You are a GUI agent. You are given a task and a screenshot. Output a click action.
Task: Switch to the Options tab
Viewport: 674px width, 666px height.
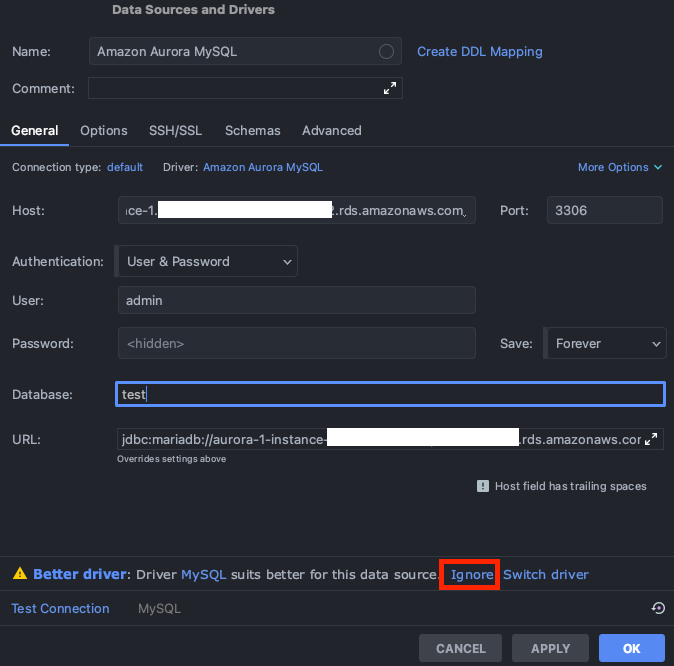[104, 131]
